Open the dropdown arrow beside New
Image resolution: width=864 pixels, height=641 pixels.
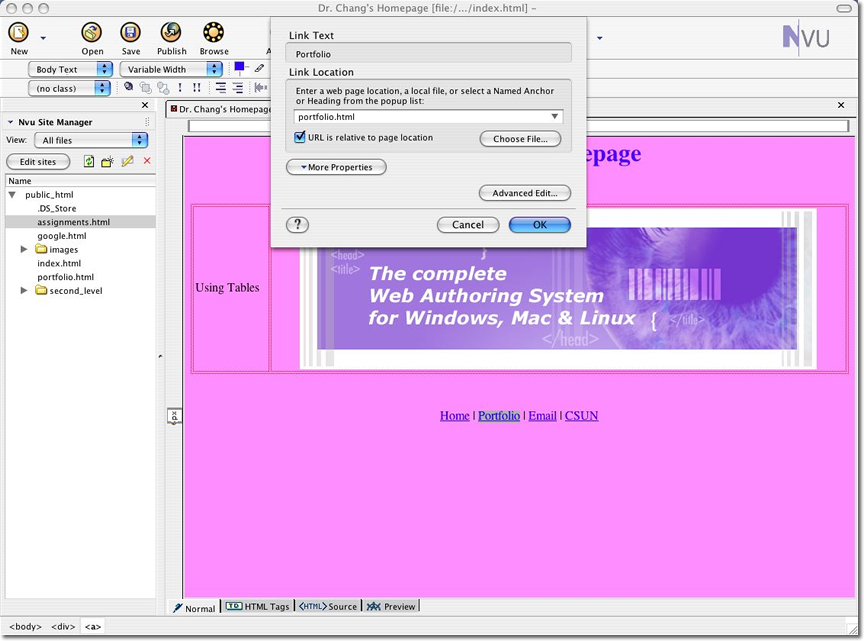click(43, 38)
